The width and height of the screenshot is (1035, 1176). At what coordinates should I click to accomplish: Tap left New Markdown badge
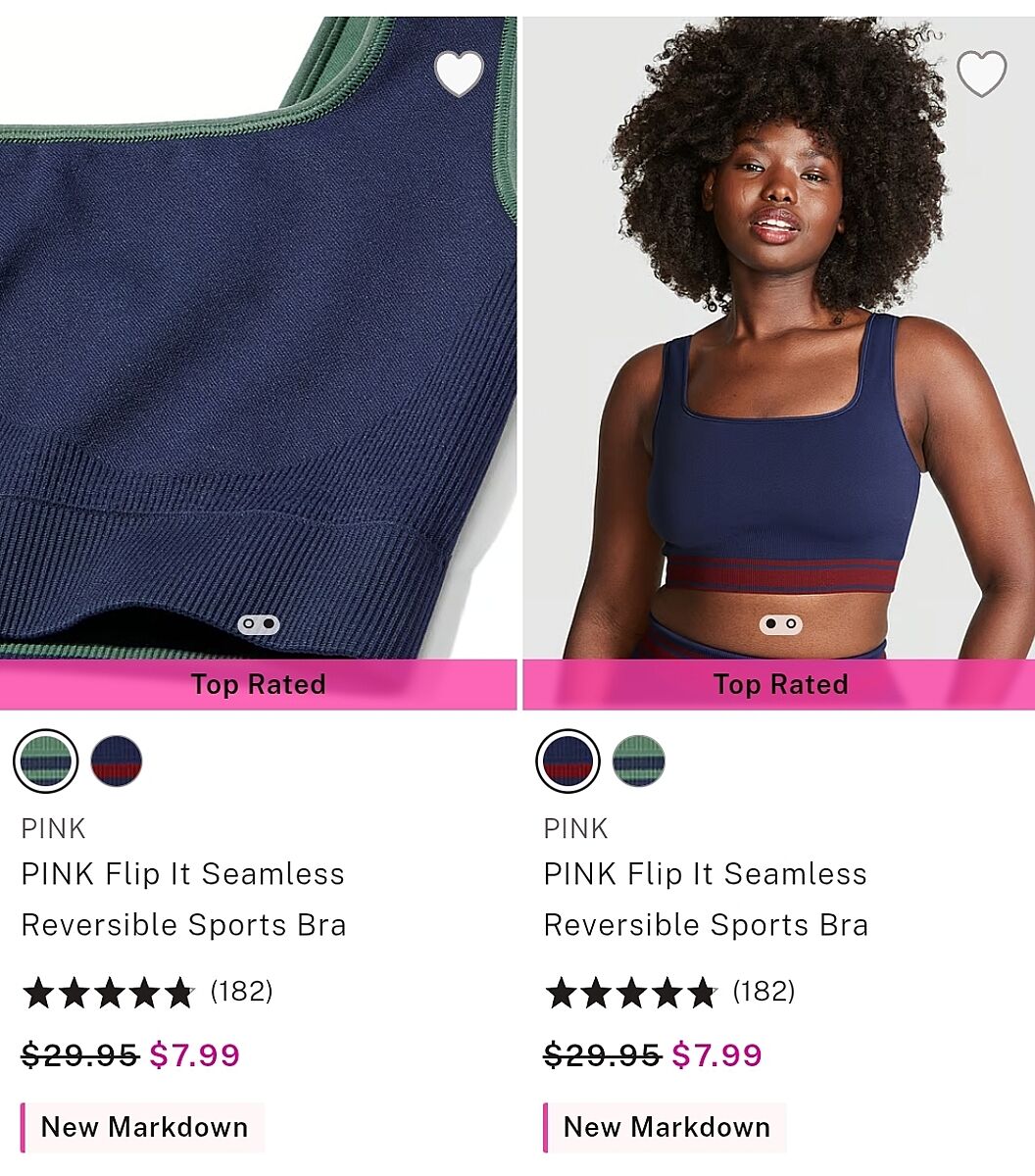(x=143, y=1127)
